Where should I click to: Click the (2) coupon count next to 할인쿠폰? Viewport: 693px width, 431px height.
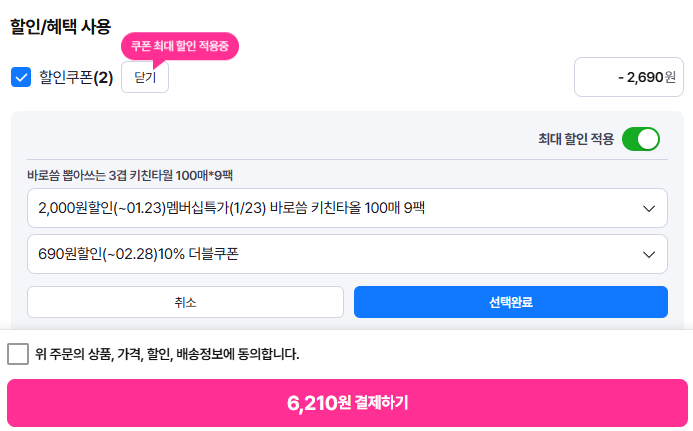(103, 77)
